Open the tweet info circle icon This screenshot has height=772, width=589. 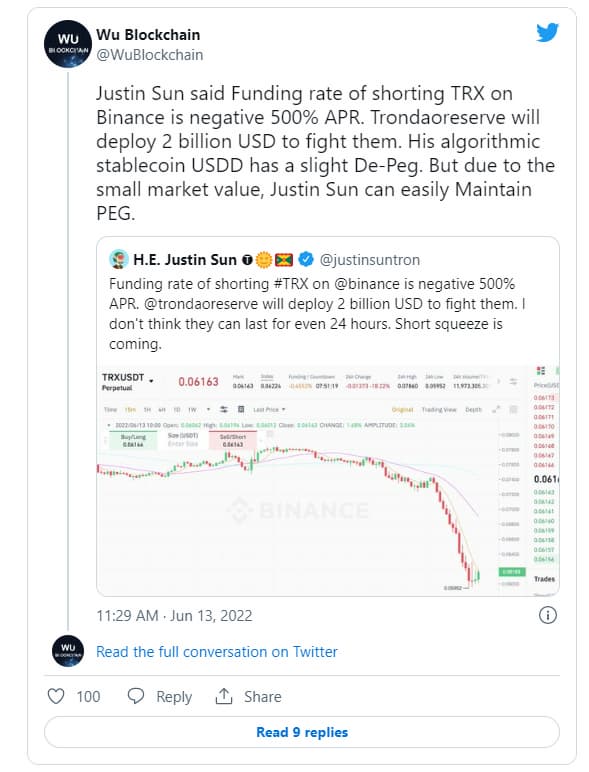click(548, 615)
